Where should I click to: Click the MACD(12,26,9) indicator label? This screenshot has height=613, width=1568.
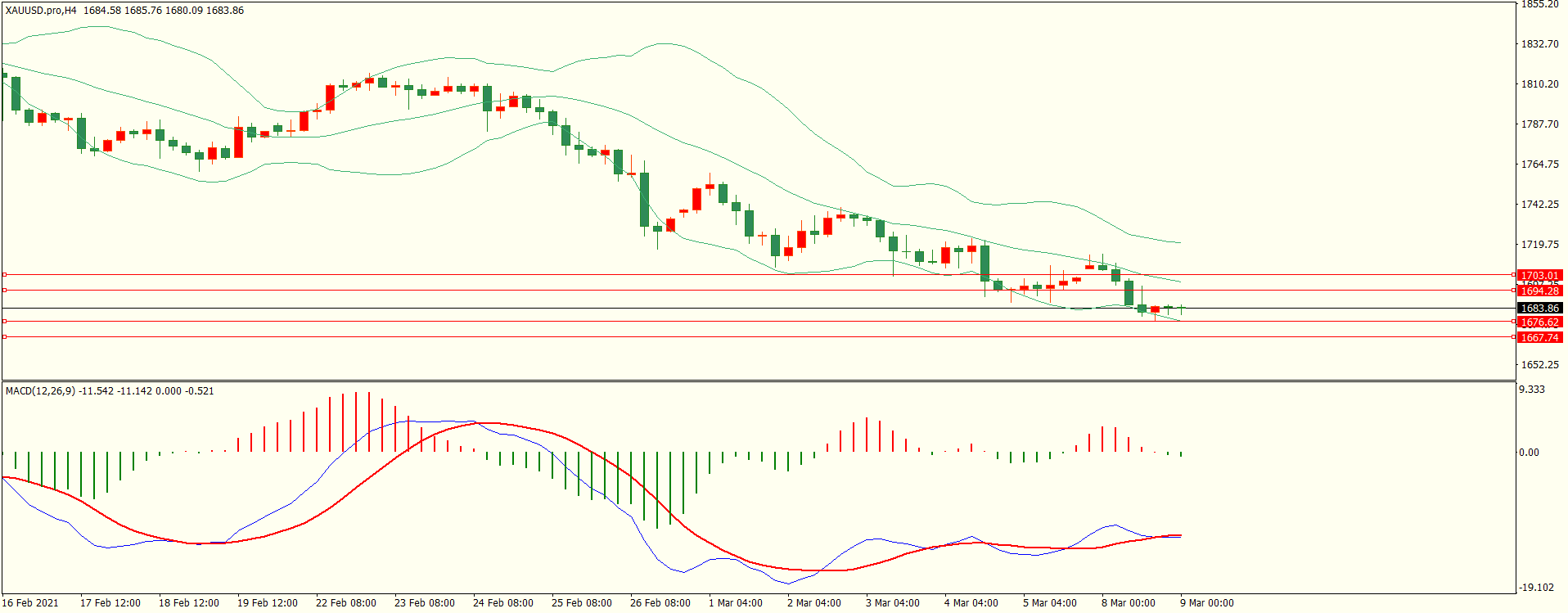coord(40,391)
